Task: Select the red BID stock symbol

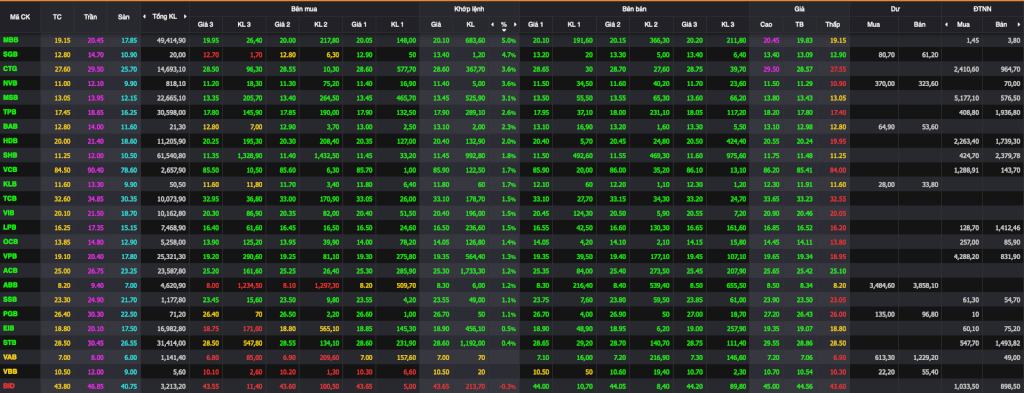Action: [8, 385]
